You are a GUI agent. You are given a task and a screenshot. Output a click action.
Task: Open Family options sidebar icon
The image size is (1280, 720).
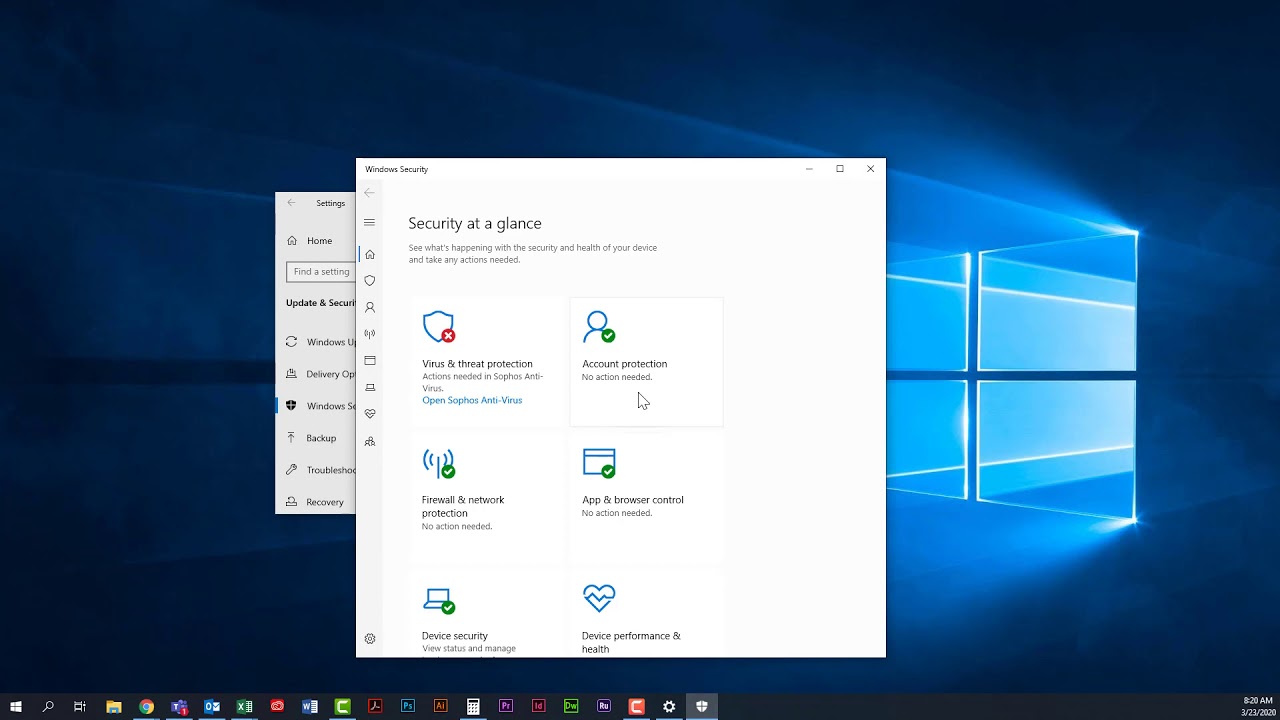369,441
